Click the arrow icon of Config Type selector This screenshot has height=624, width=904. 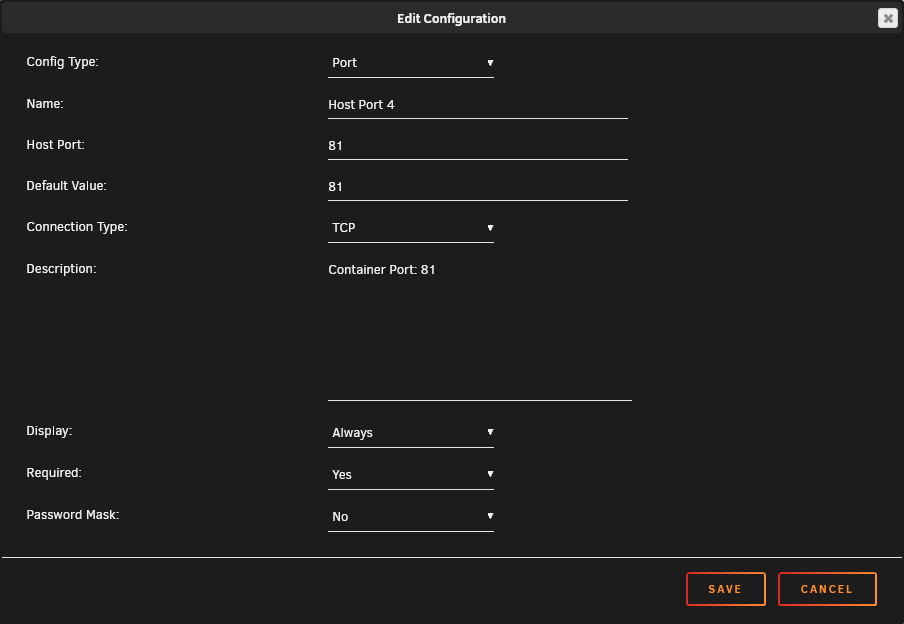point(490,63)
